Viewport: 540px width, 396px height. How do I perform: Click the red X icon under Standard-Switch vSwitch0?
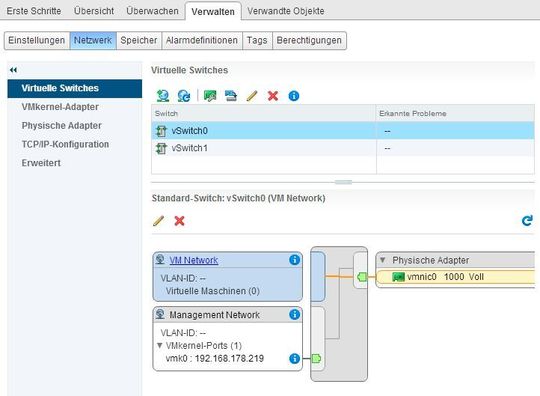coord(179,221)
